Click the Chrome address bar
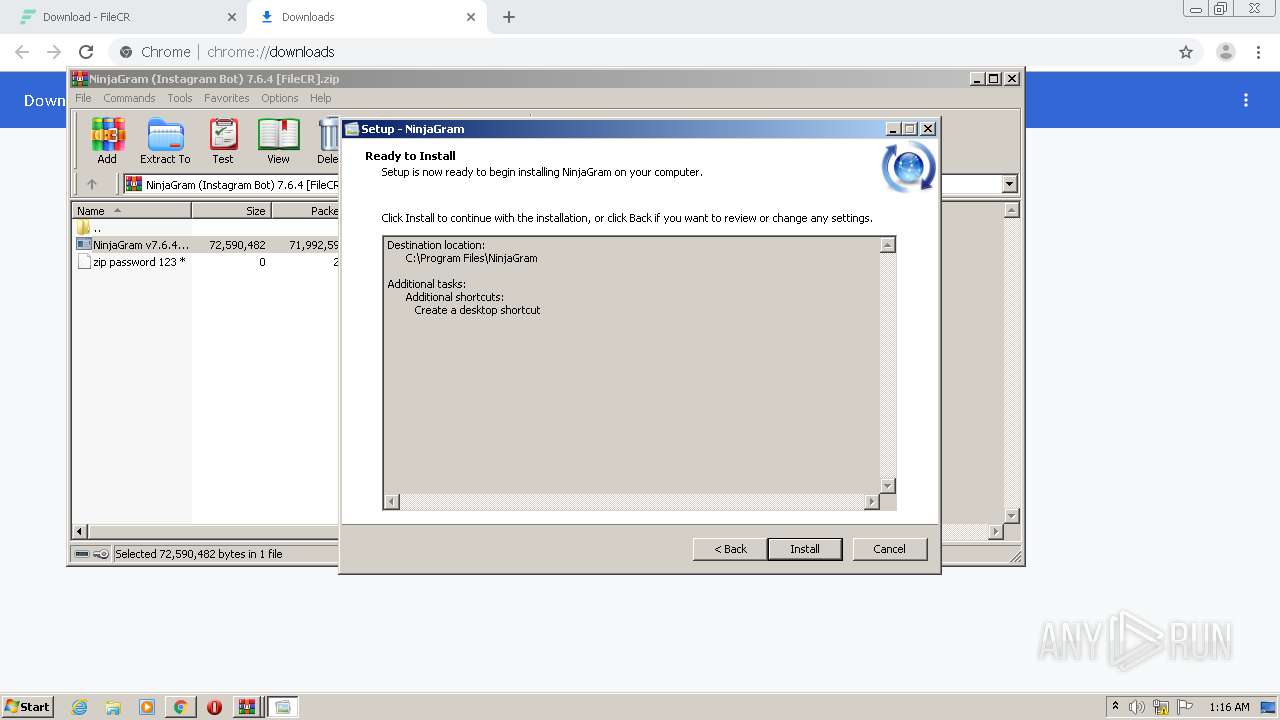 [640, 52]
